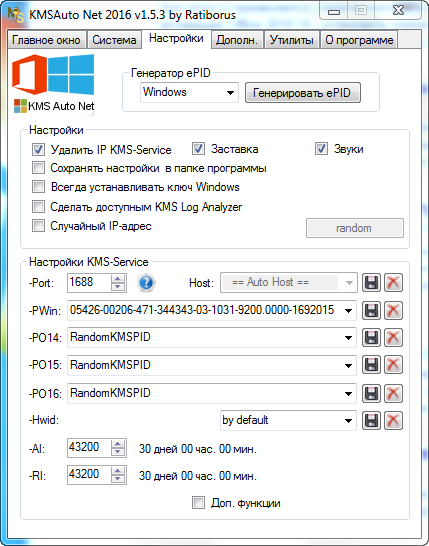Toggle Удалить IP KMS-Service checkbox

38,150
